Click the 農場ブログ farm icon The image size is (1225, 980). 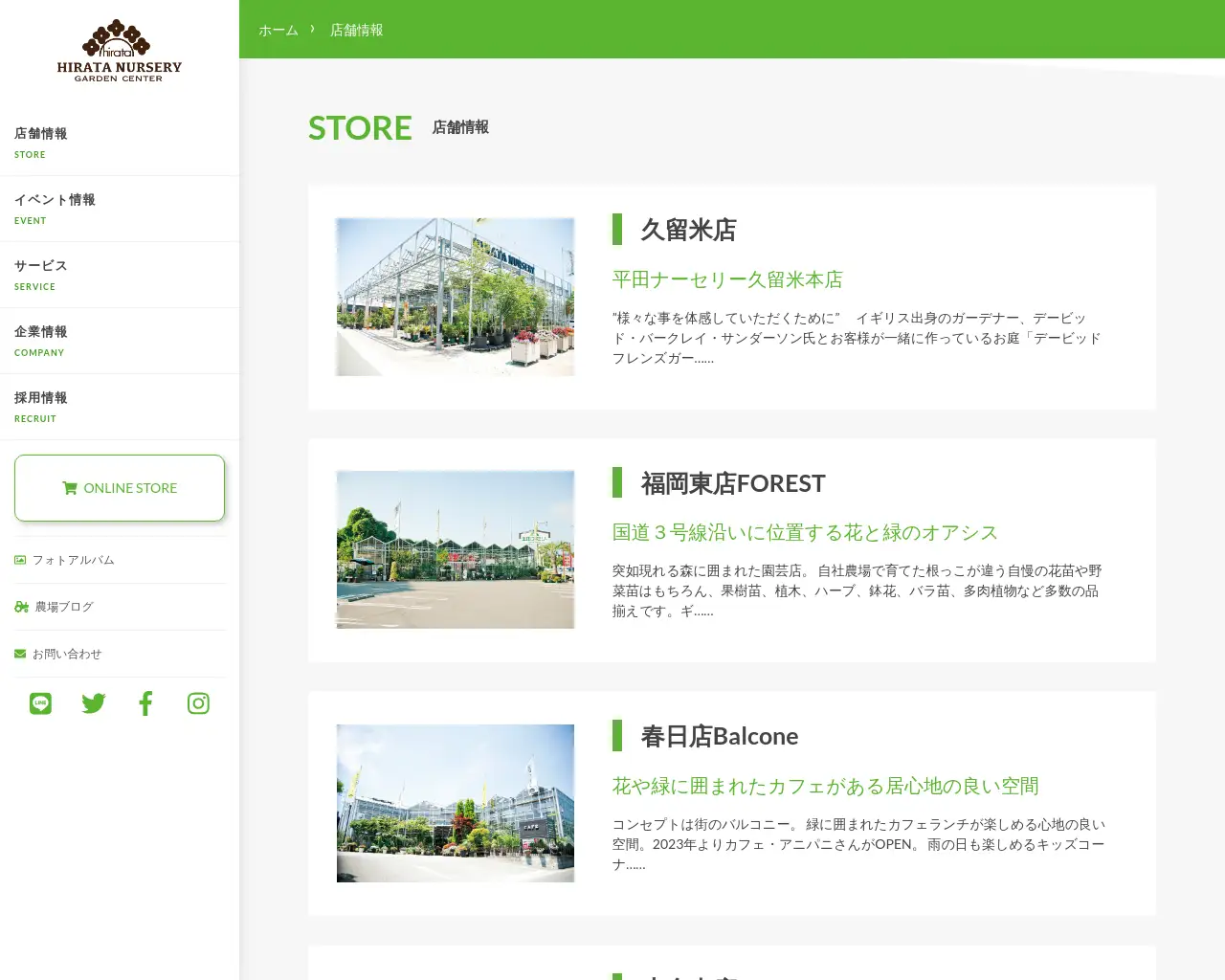pos(19,606)
